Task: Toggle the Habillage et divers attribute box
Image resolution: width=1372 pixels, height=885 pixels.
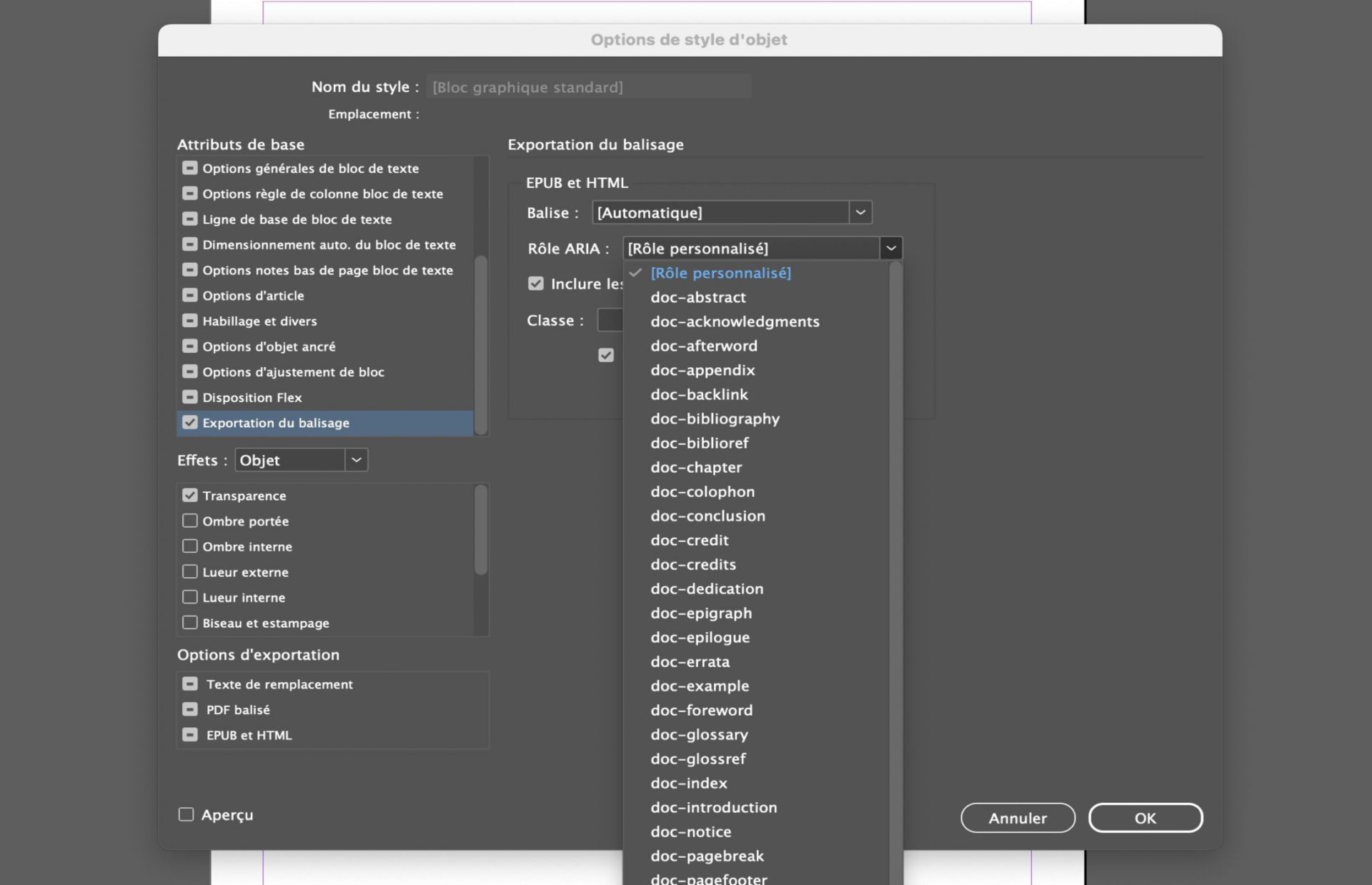Action: [189, 321]
